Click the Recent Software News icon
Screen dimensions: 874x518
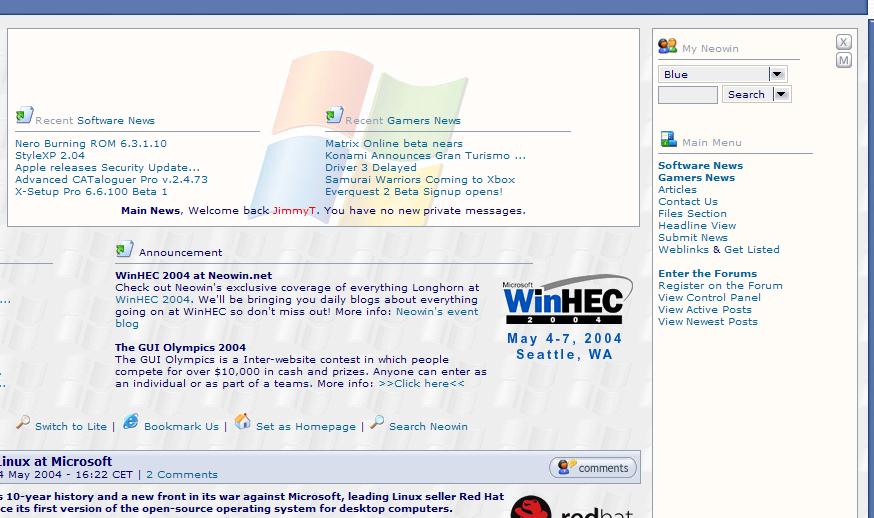tap(25, 115)
